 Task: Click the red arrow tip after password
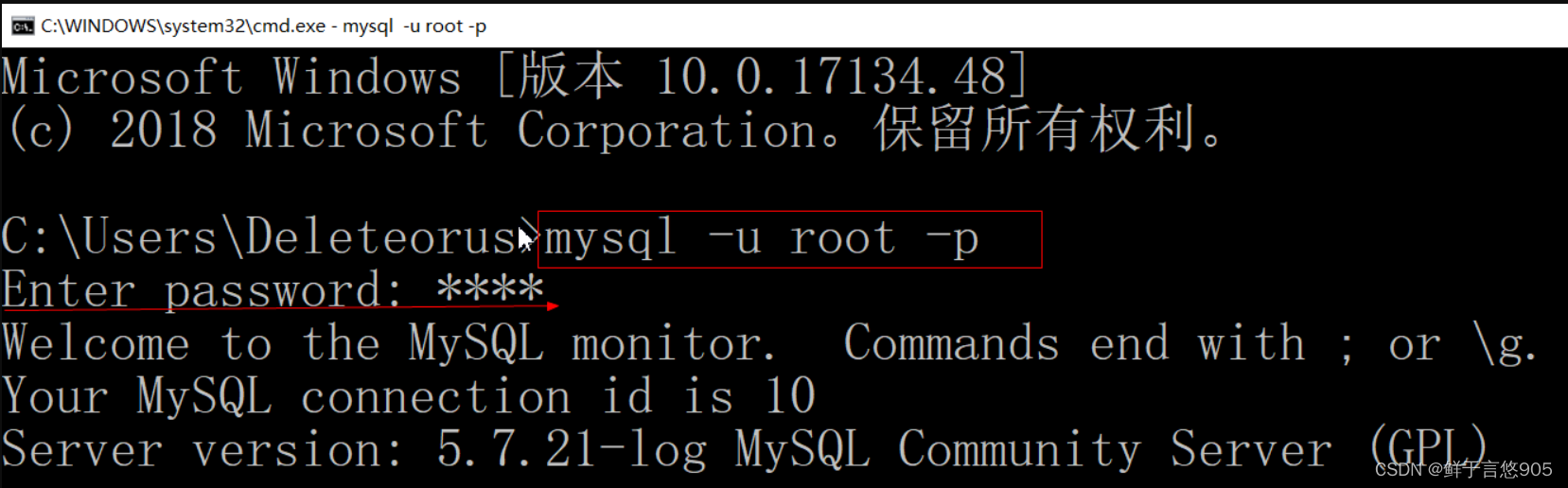coord(554,305)
